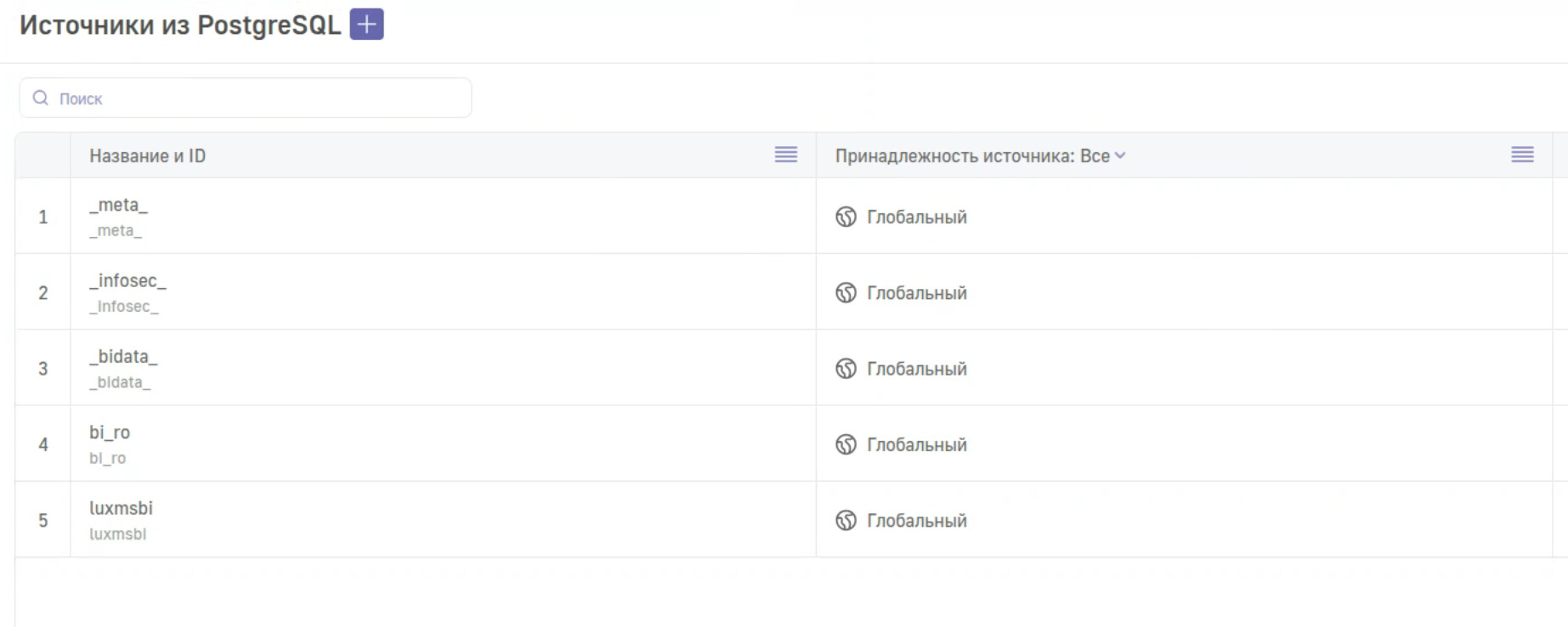Click Глобальный label in the luxmsbi row
This screenshot has width=1568, height=627.
tap(916, 521)
